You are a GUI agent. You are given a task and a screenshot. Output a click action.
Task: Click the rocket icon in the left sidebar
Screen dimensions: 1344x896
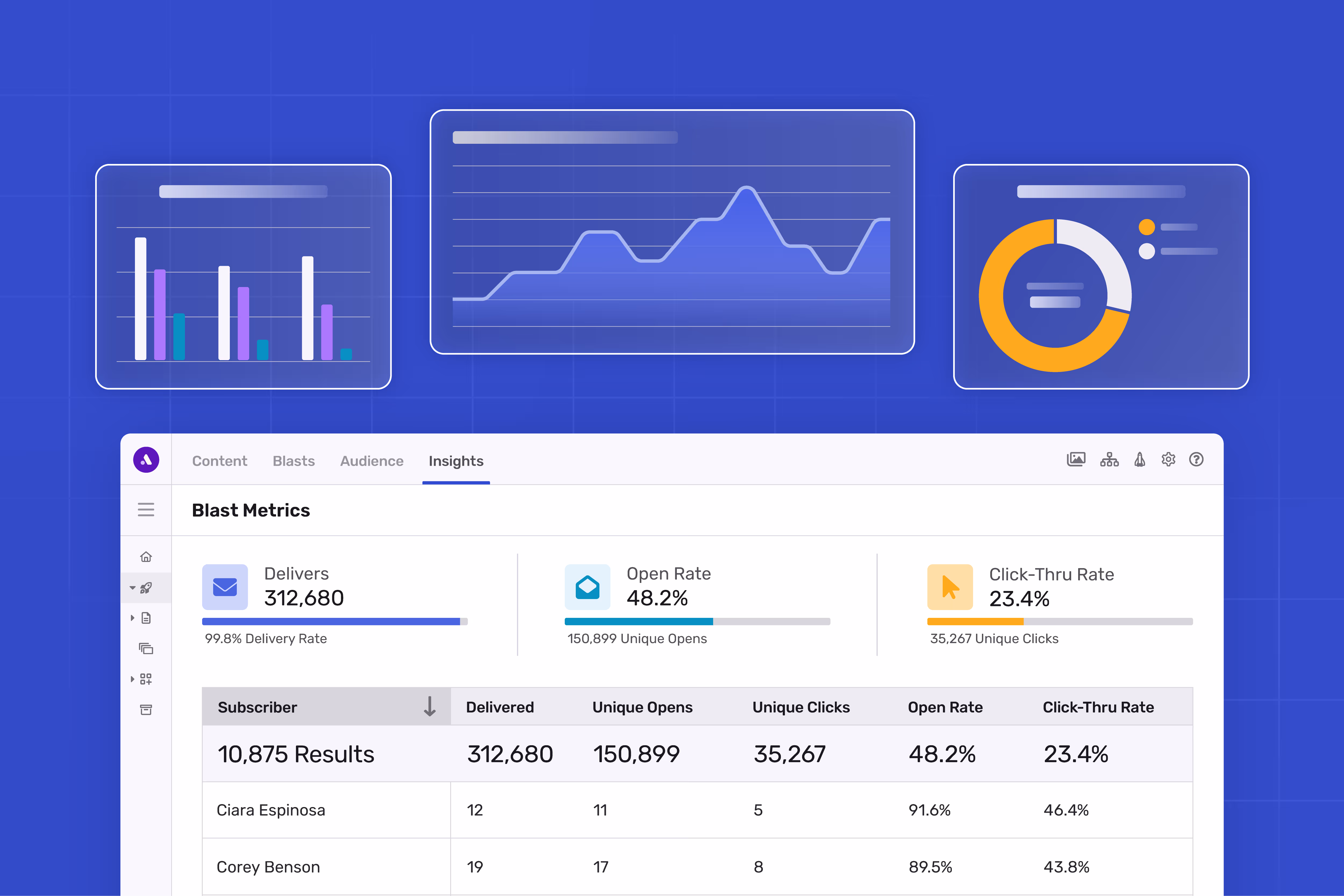[x=147, y=587]
